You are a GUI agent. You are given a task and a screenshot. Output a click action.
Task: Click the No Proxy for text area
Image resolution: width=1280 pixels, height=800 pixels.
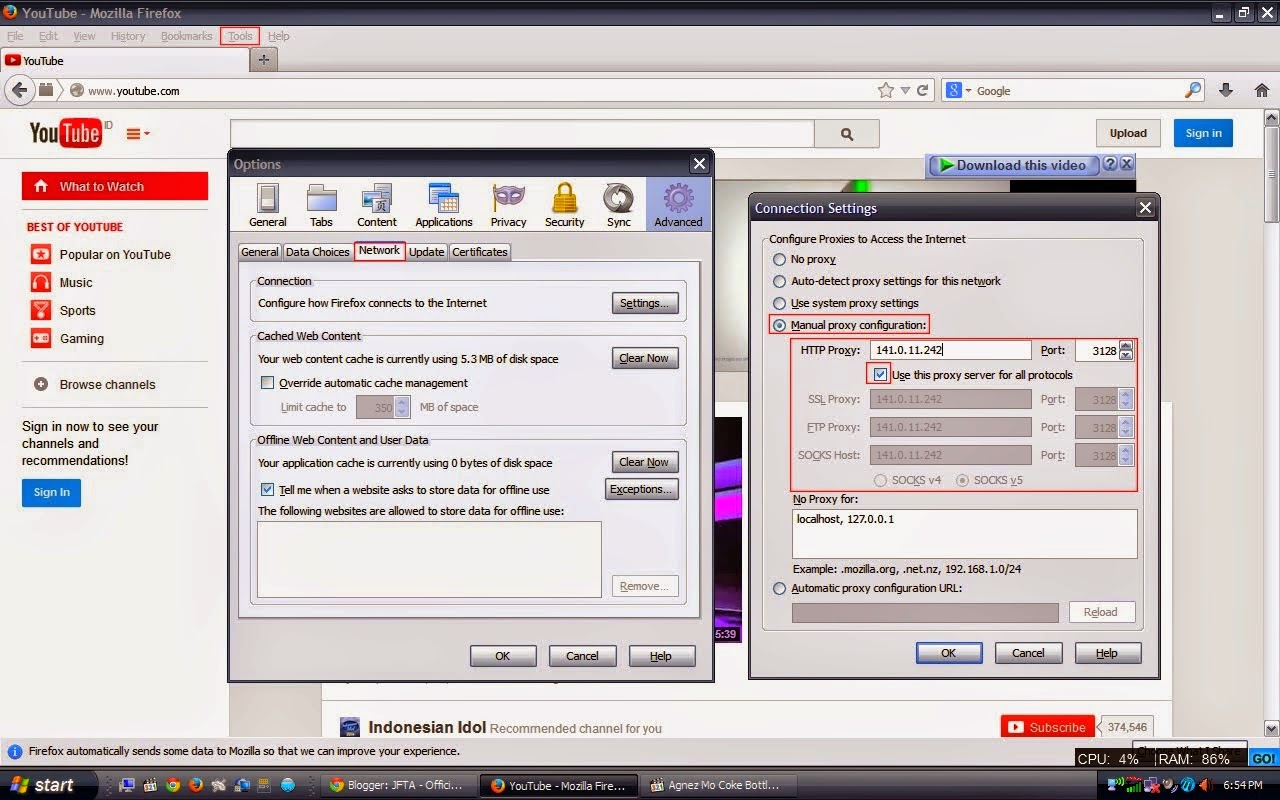(964, 534)
